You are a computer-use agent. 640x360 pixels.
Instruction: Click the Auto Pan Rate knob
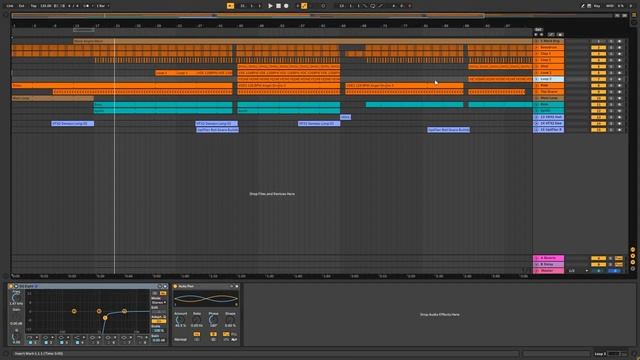pos(196,320)
